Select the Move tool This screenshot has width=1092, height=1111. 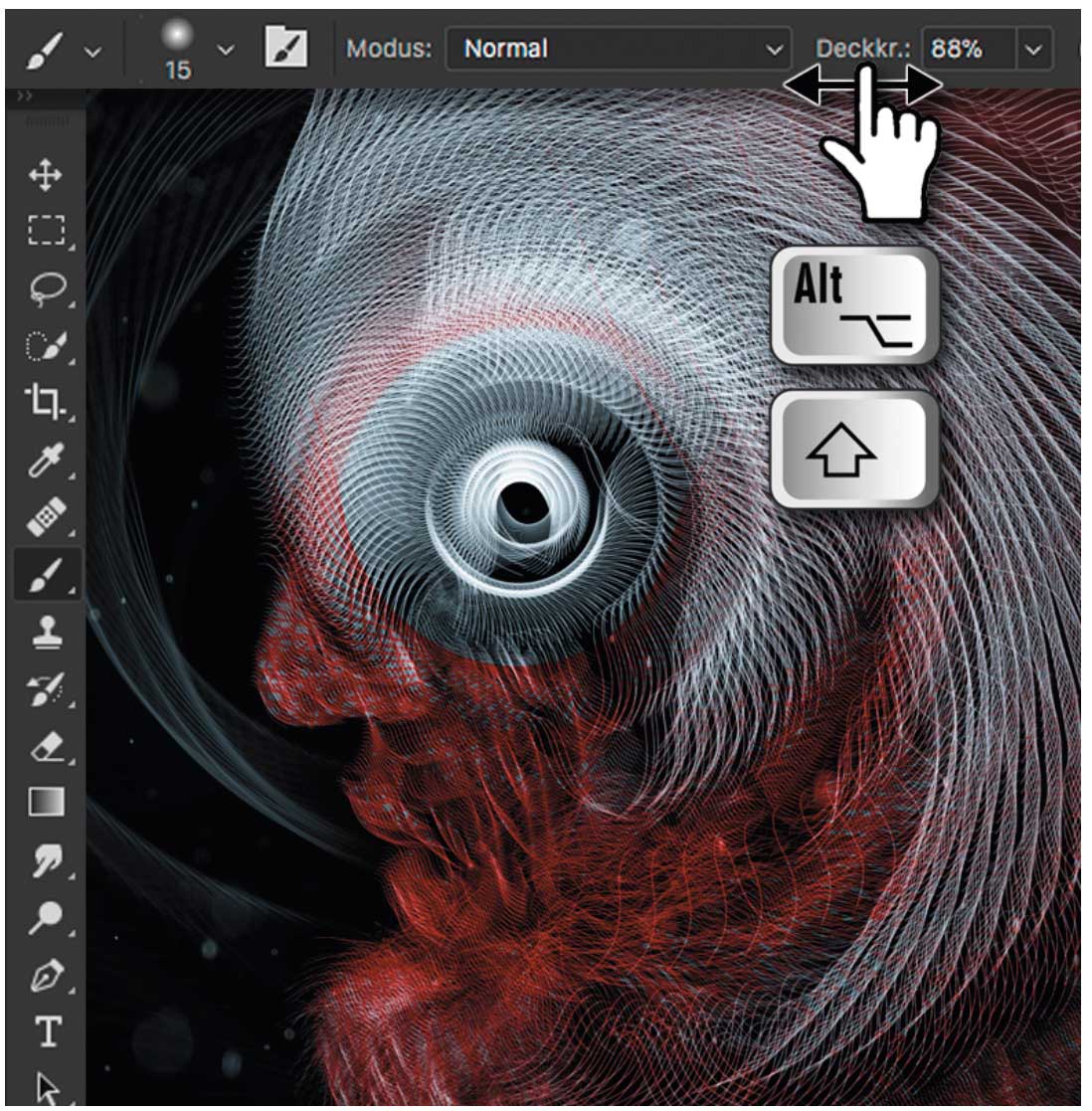(46, 175)
